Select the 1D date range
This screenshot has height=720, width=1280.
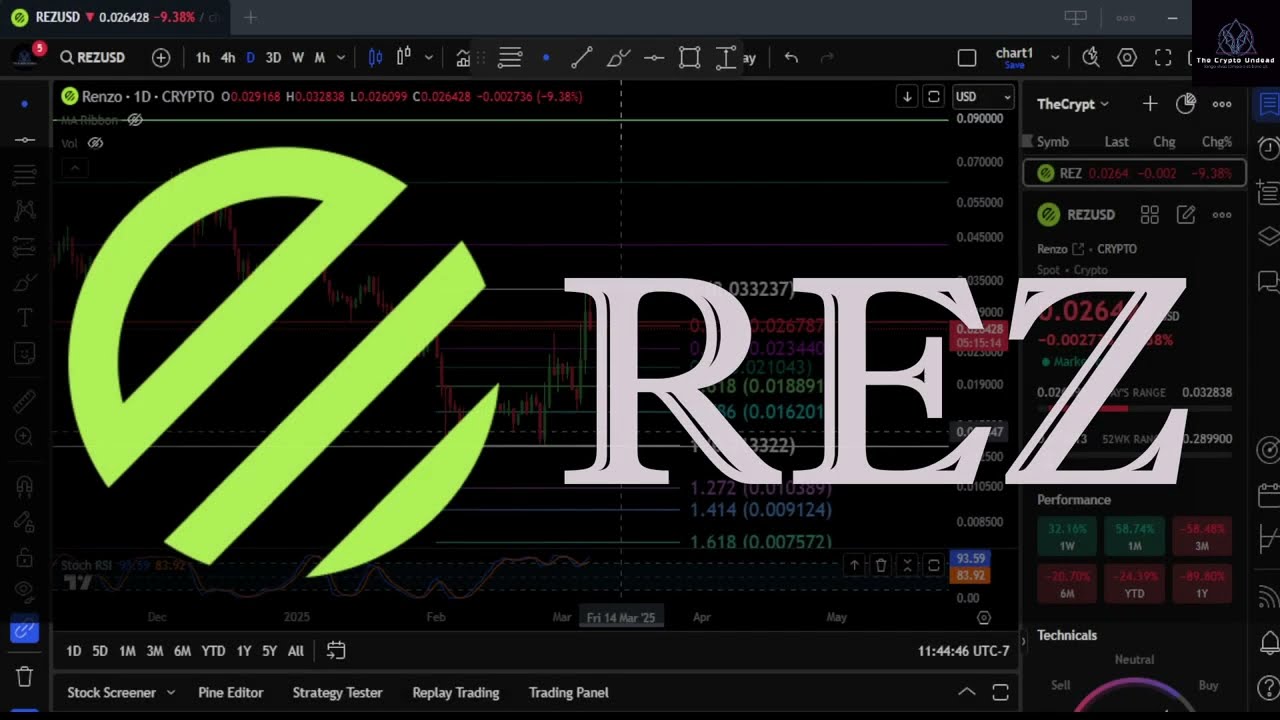74,651
